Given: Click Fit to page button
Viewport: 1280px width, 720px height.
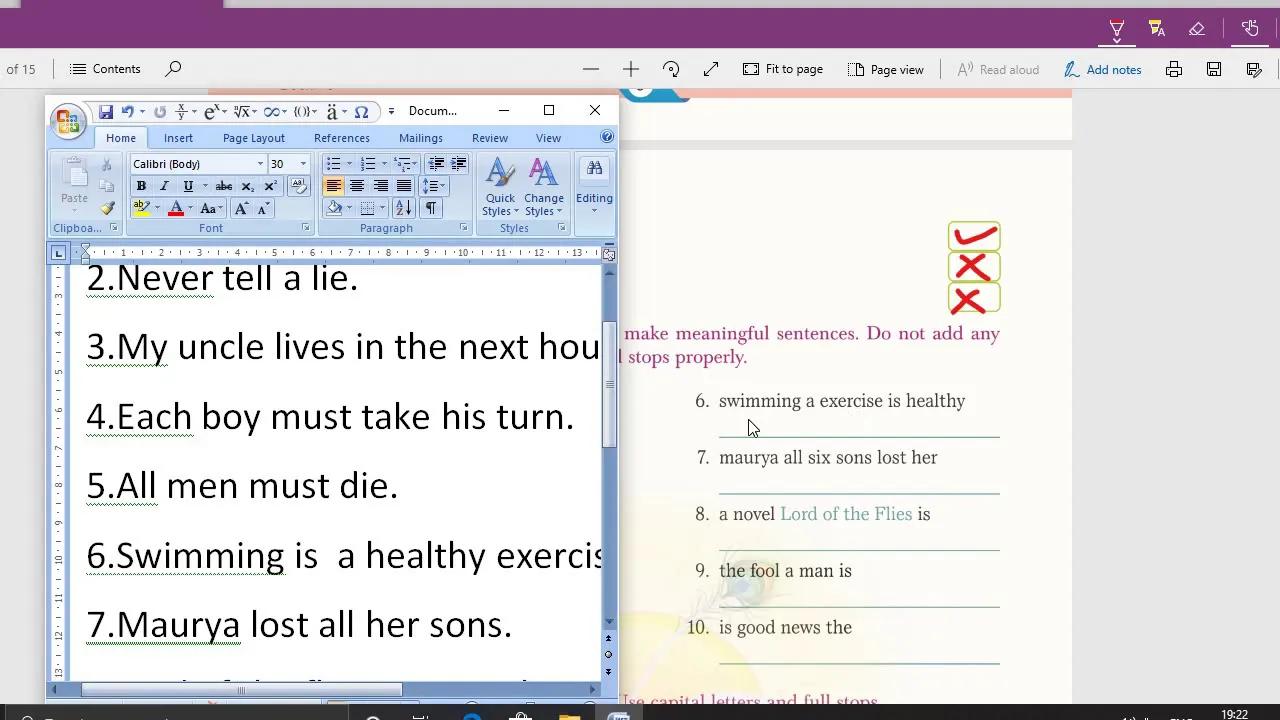Looking at the screenshot, I should point(783,69).
